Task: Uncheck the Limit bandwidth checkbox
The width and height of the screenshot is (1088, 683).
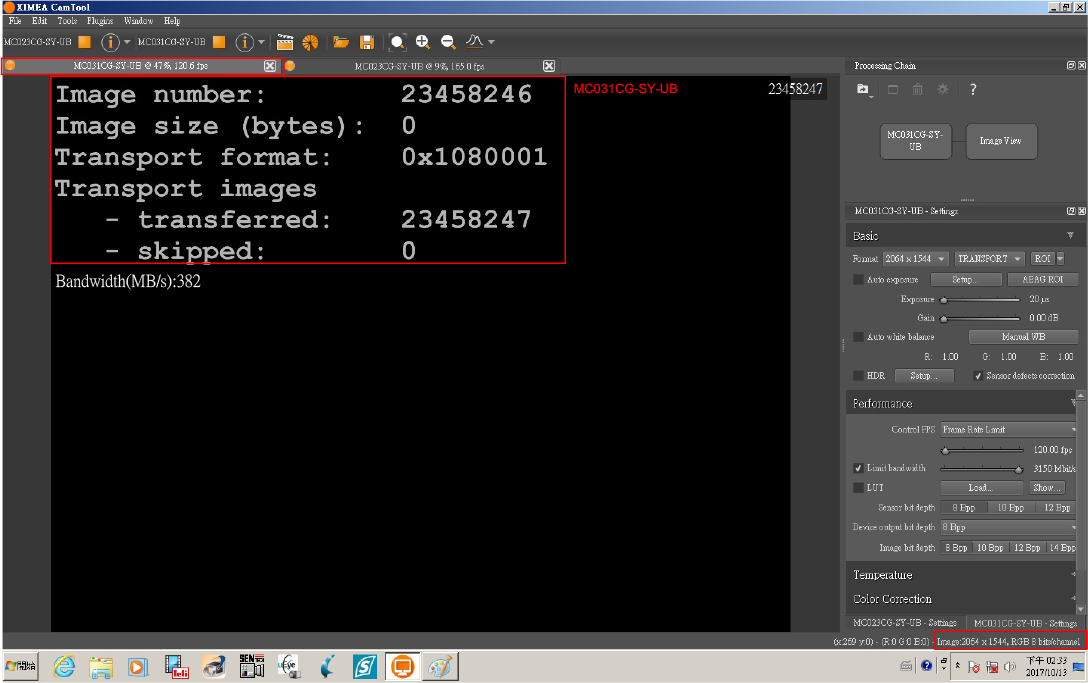Action: coord(858,468)
